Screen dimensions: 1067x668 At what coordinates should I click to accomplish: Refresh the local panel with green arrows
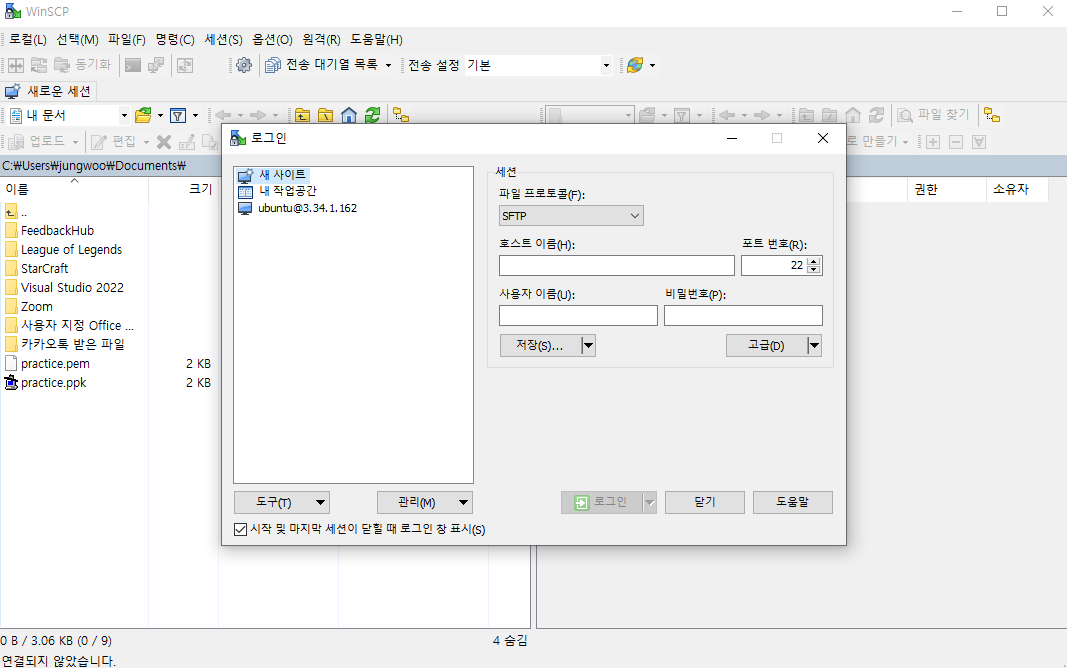pyautogui.click(x=372, y=116)
